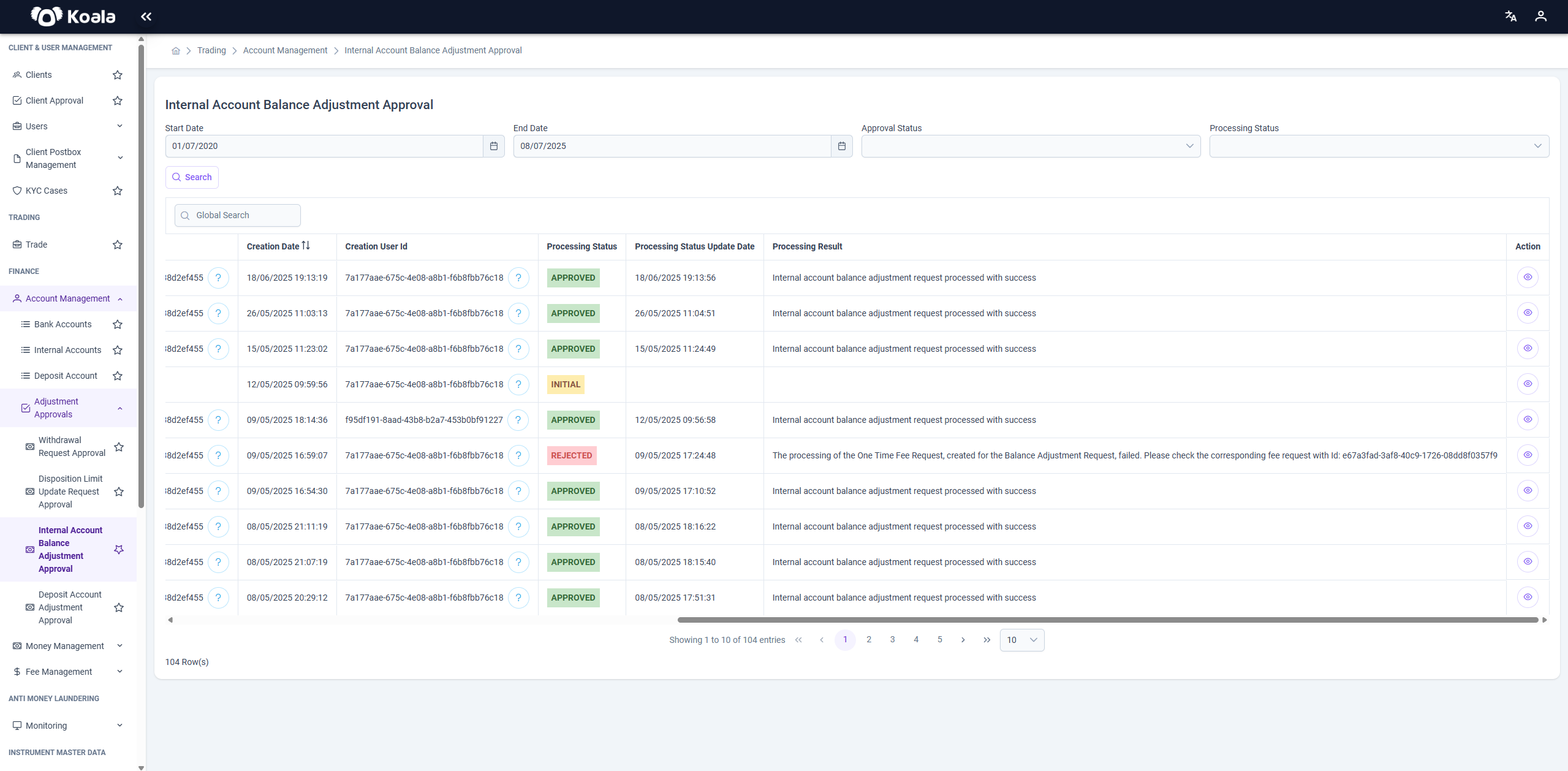Open the user profile icon
This screenshot has width=1568, height=771.
pyautogui.click(x=1540, y=17)
